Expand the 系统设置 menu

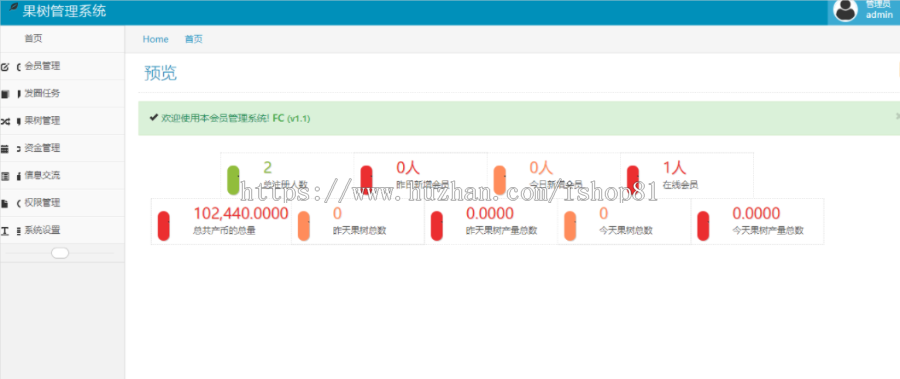click(x=62, y=230)
